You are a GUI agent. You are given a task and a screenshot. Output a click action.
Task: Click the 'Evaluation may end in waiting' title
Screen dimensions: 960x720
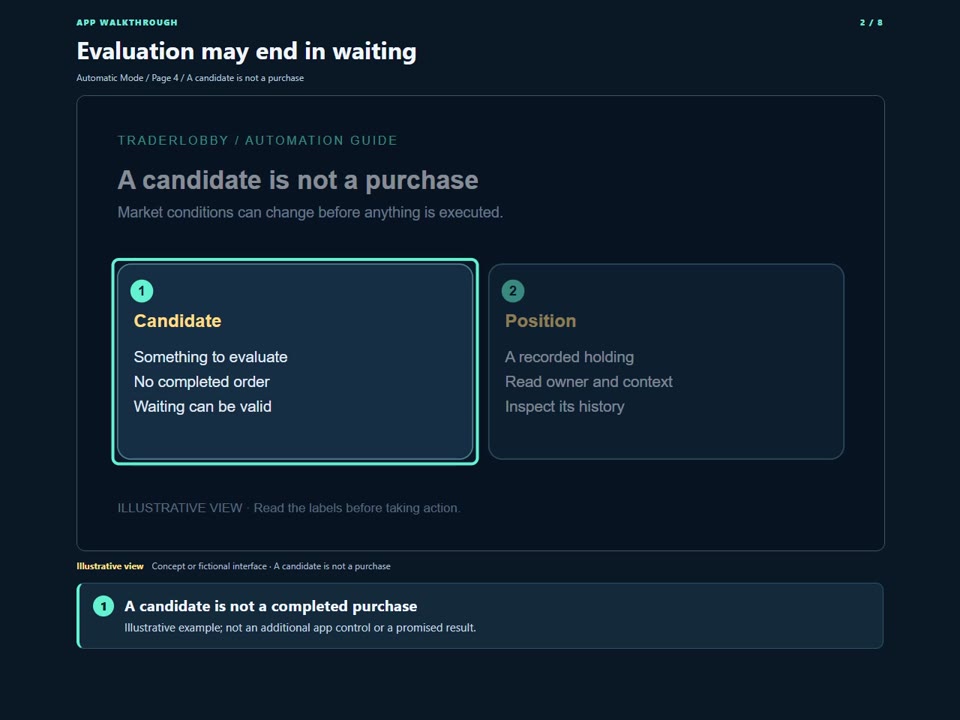246,51
